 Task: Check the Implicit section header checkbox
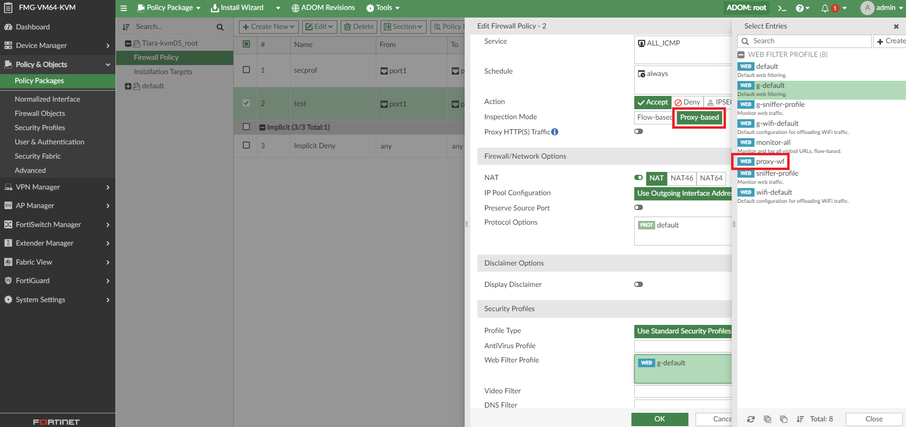click(x=247, y=127)
